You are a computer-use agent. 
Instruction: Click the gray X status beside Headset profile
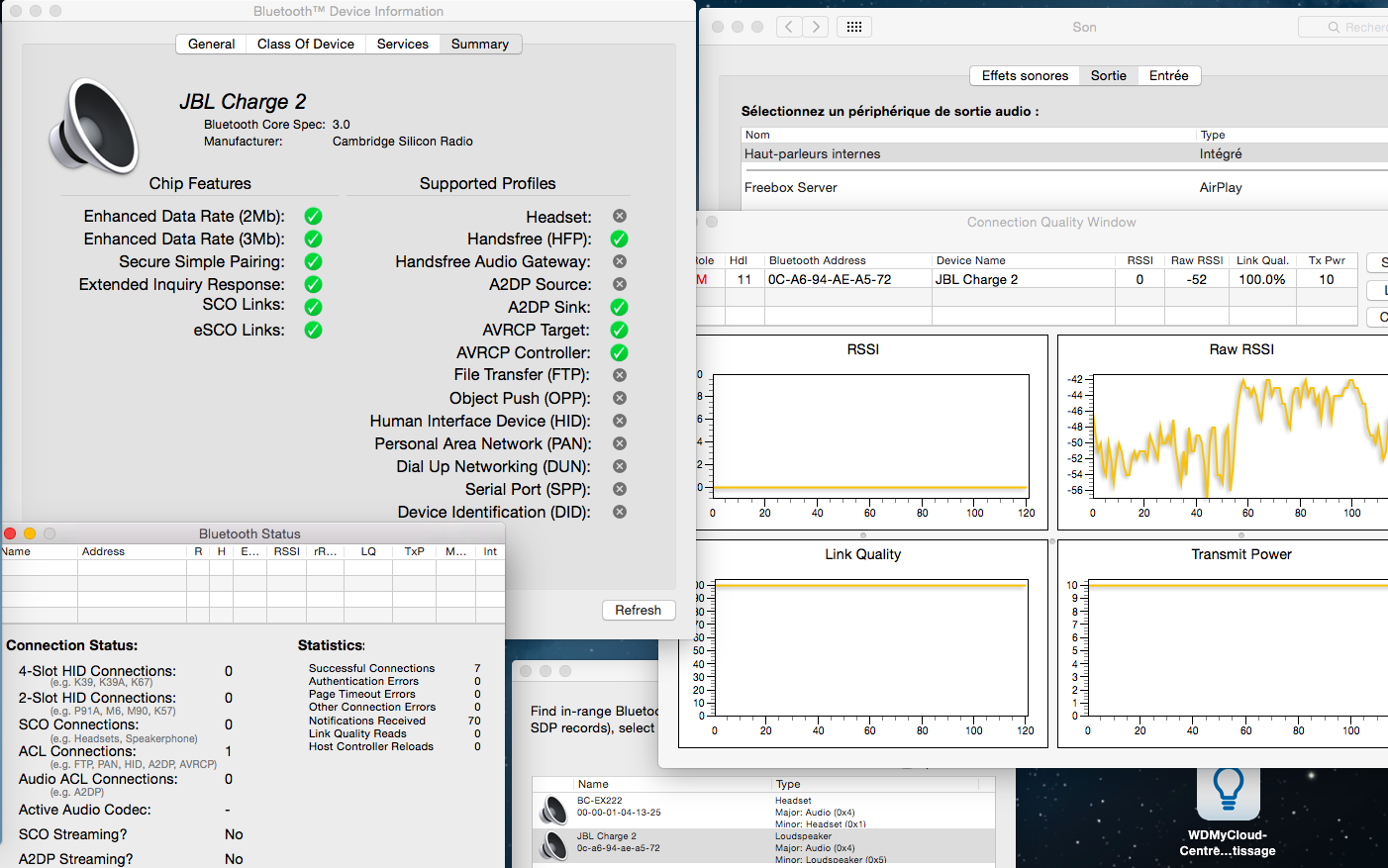click(x=620, y=216)
